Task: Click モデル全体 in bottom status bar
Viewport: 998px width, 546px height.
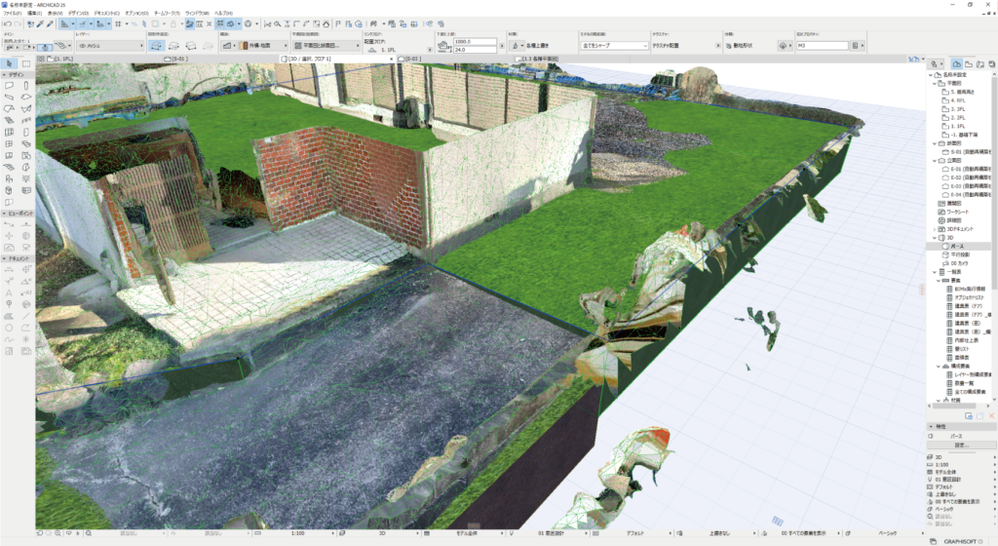Action: pyautogui.click(x=467, y=533)
